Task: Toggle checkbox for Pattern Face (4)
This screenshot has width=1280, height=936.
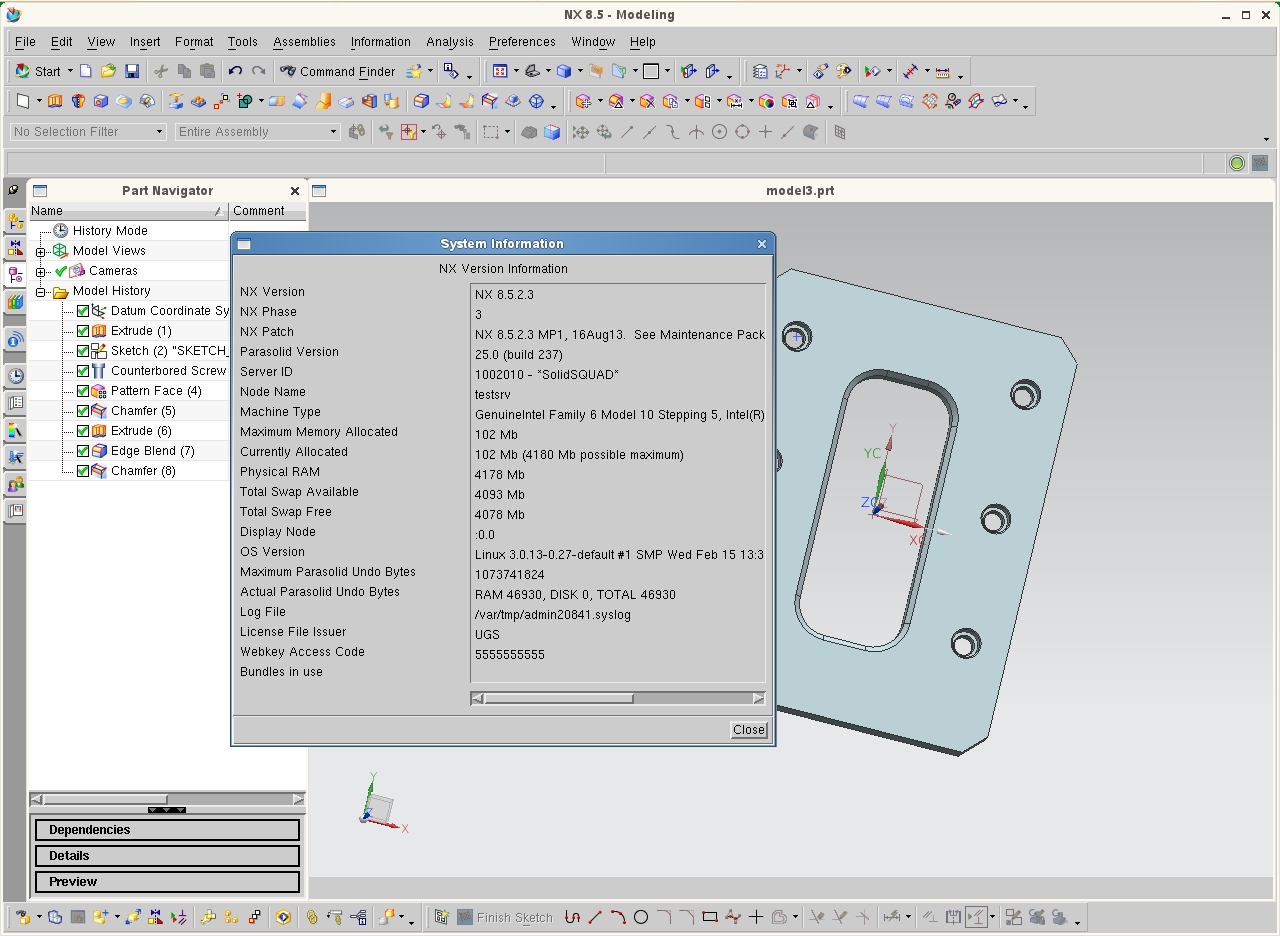Action: coord(83,391)
